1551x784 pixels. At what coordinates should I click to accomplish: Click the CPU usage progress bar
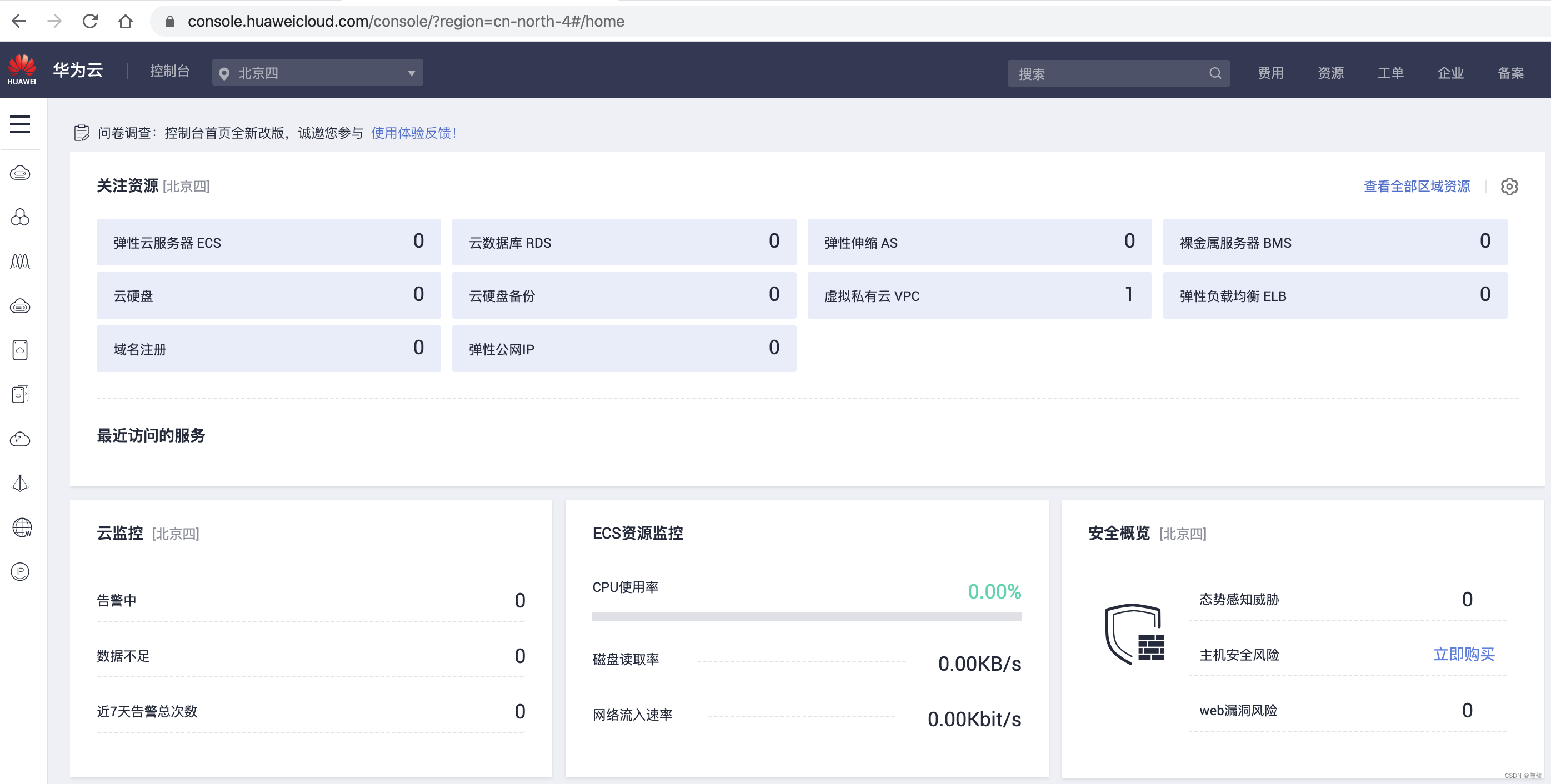[807, 616]
